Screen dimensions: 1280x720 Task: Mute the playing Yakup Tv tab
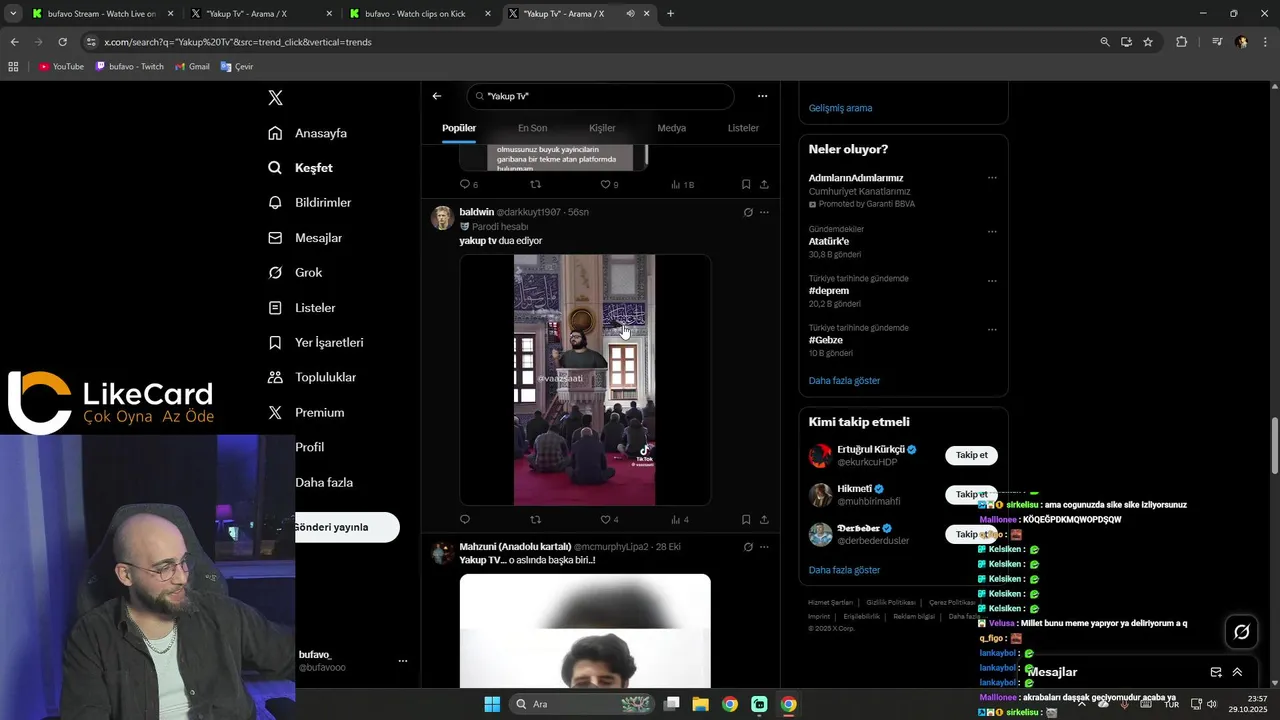(x=630, y=14)
